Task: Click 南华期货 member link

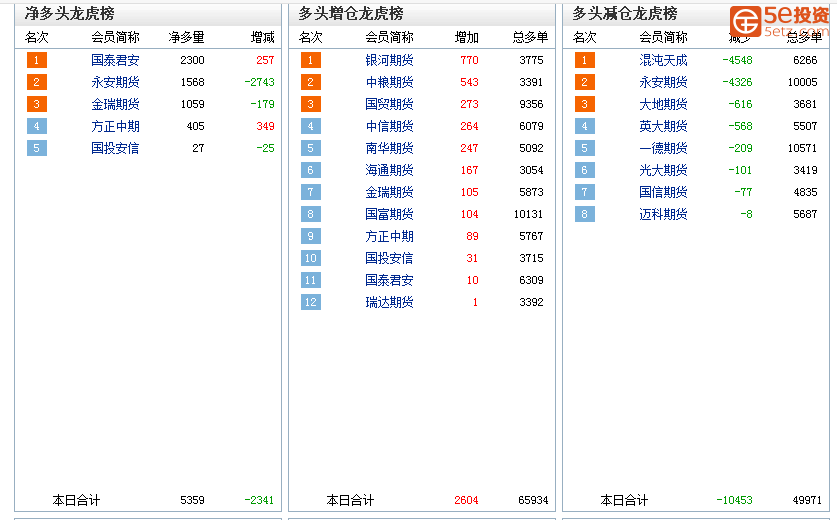Action: [389, 148]
